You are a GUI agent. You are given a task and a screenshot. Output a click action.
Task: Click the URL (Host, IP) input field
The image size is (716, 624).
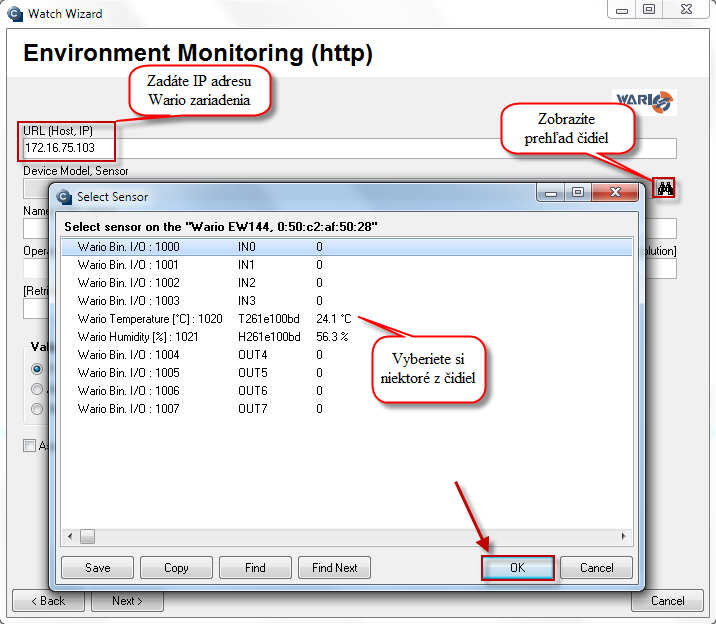point(350,148)
